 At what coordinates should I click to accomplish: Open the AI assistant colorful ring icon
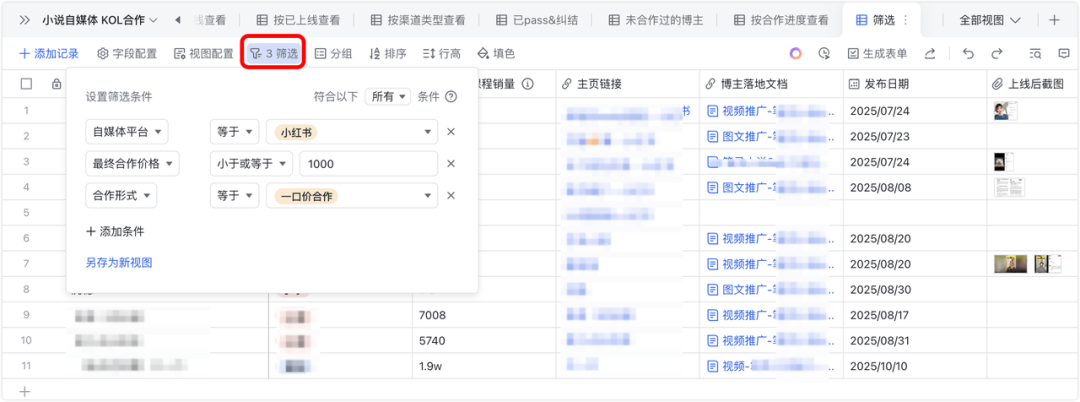pos(796,53)
